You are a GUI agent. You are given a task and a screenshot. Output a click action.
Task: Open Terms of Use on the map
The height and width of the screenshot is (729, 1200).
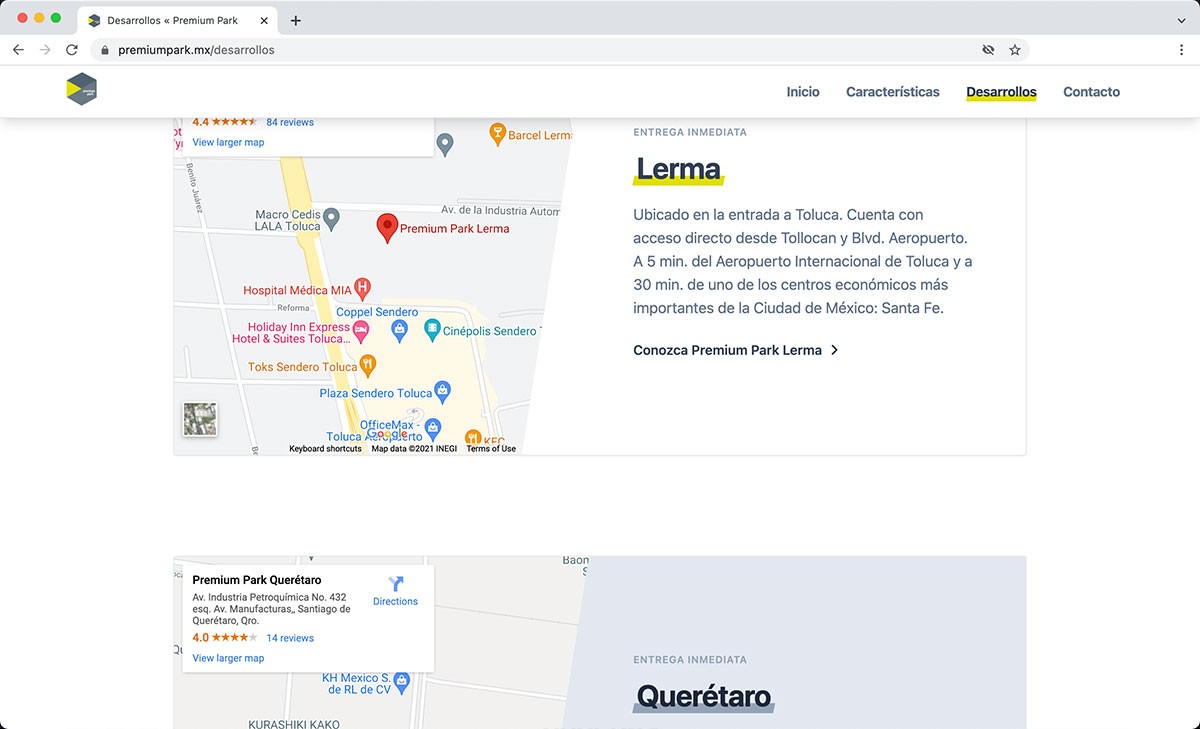click(x=491, y=449)
